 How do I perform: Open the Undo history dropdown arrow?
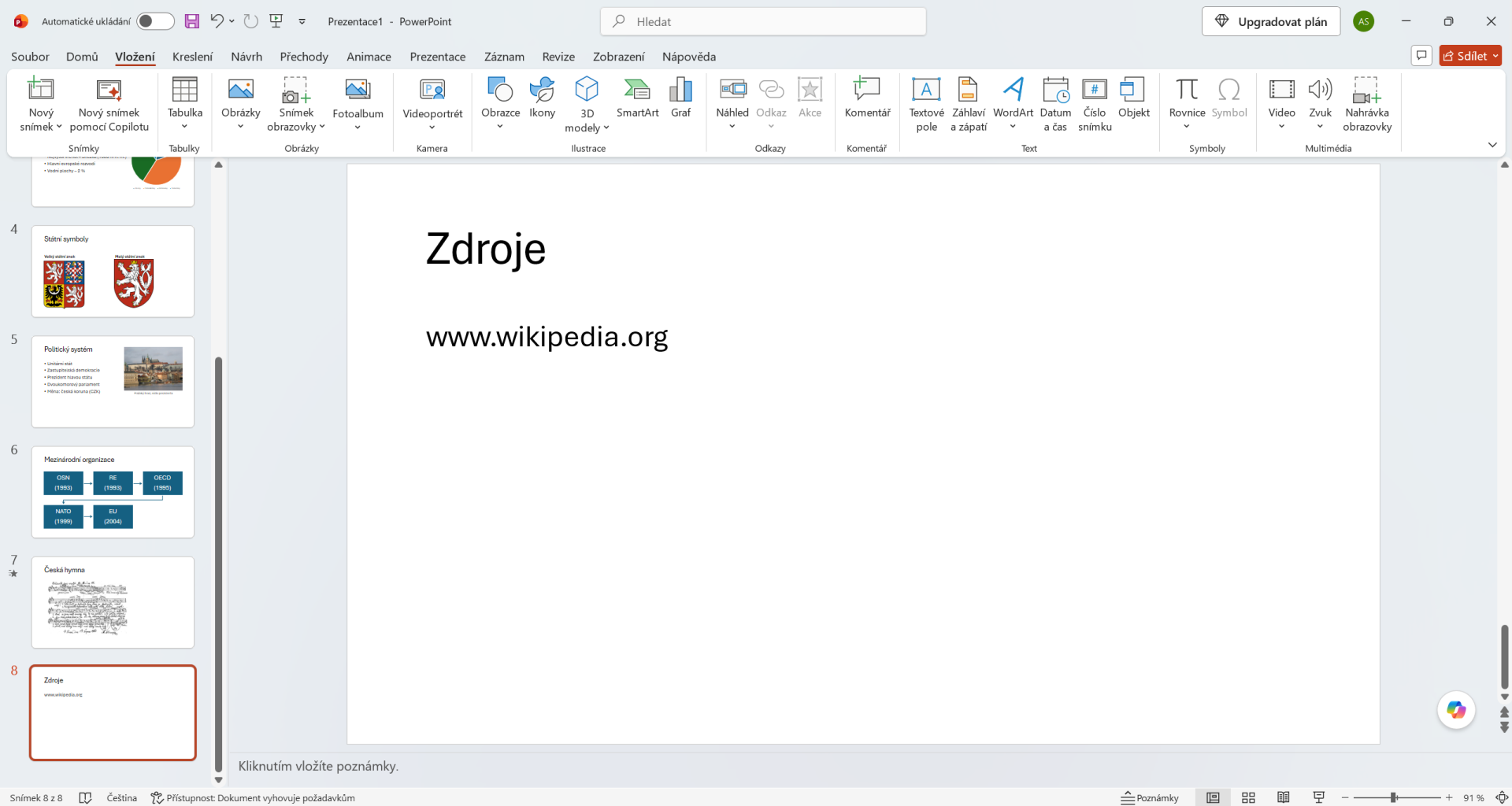click(x=232, y=21)
